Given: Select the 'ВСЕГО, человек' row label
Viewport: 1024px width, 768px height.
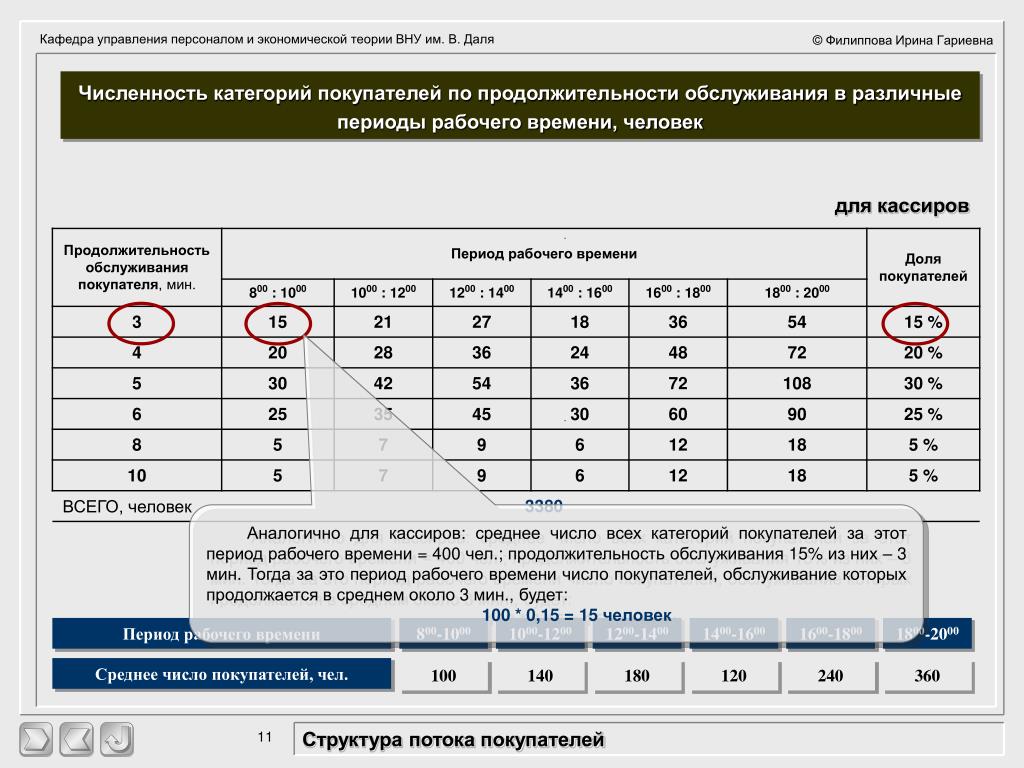Looking at the screenshot, I should (x=127, y=507).
